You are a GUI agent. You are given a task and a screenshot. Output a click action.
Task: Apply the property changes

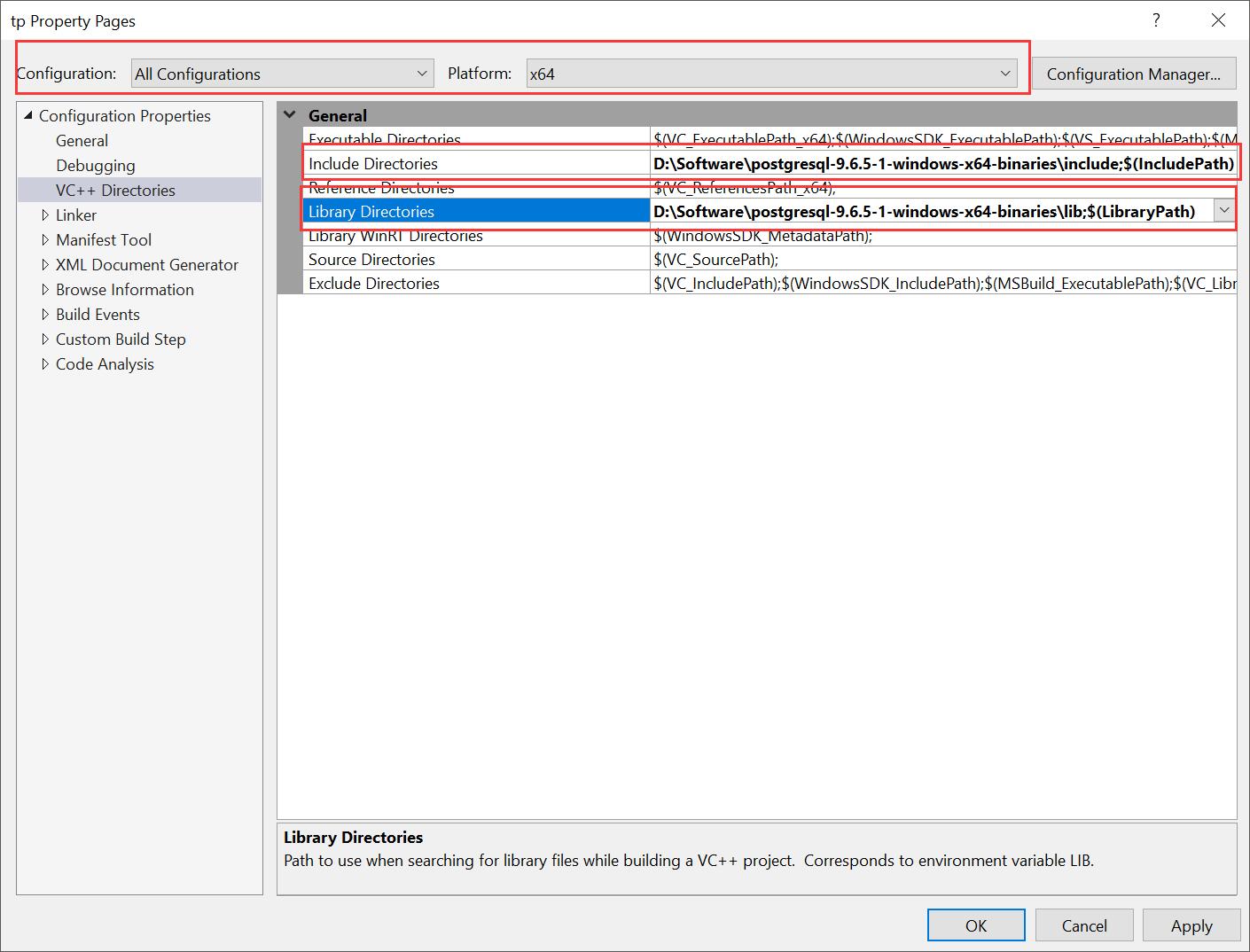1191,925
